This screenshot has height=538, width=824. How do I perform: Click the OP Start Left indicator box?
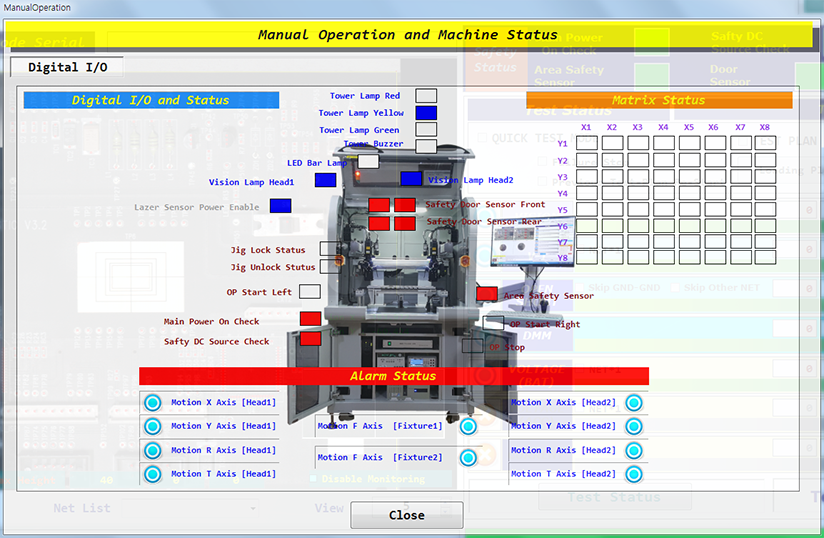click(x=310, y=291)
